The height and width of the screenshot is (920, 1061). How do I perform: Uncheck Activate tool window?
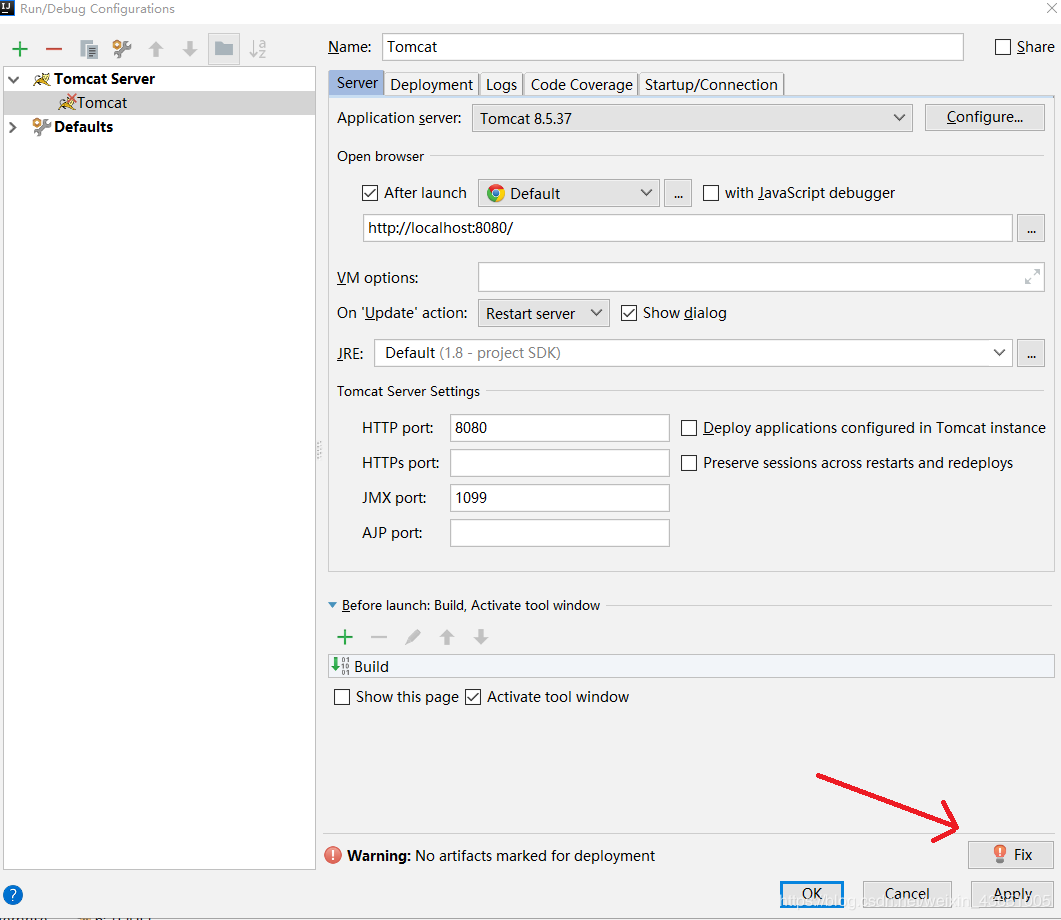(x=473, y=697)
